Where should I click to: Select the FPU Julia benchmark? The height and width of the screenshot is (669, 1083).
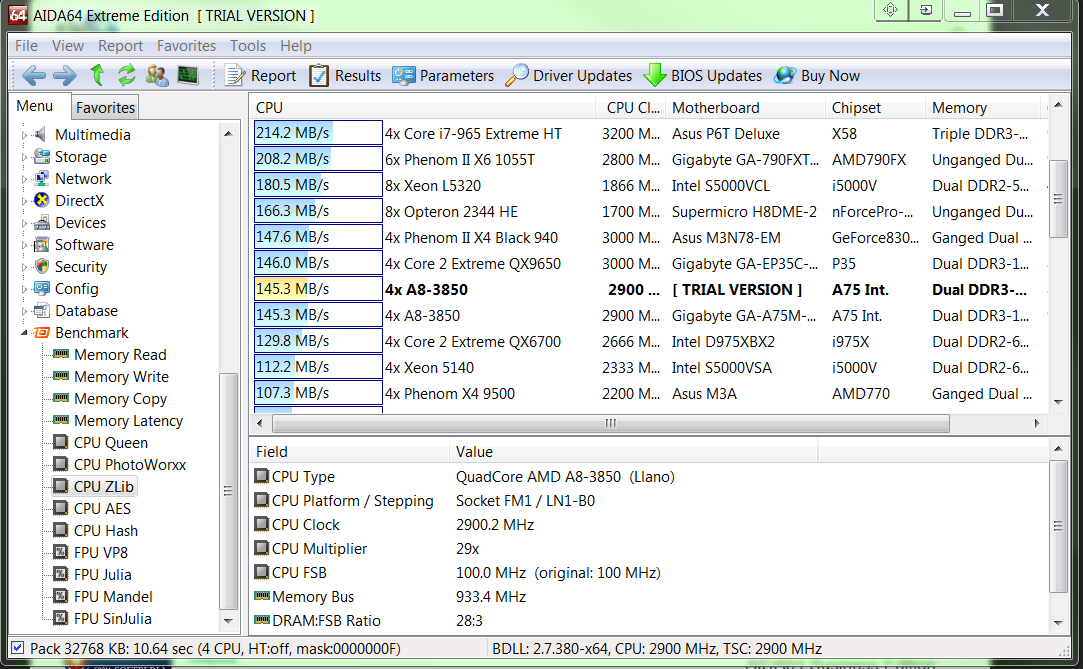pyautogui.click(x=102, y=575)
